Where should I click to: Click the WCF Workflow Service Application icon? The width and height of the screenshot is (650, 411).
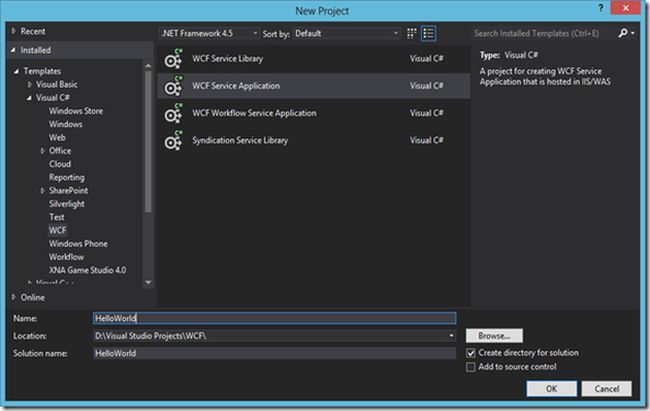(x=173, y=113)
